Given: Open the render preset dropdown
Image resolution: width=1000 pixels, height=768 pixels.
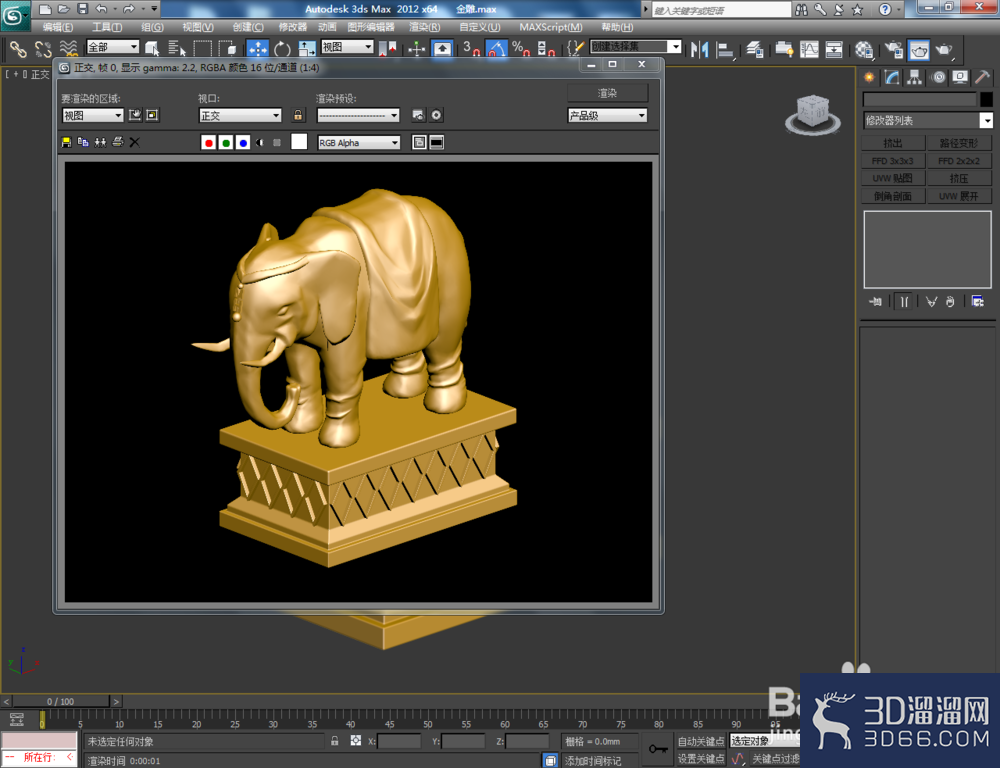Looking at the screenshot, I should [358, 115].
